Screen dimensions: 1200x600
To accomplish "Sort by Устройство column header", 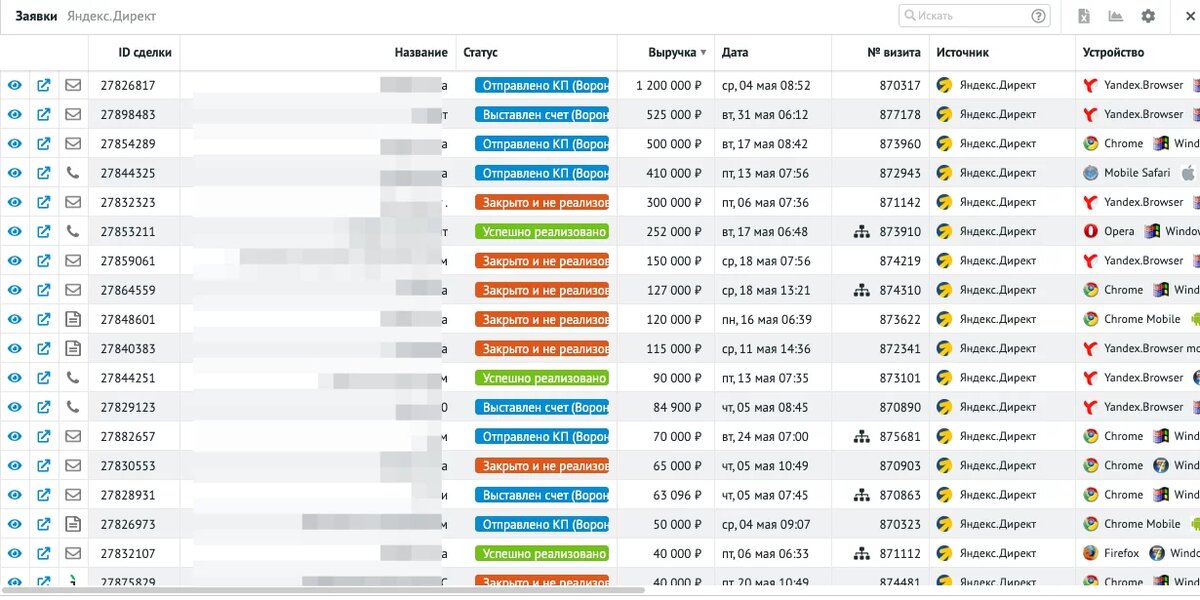I will click(x=1113, y=52).
